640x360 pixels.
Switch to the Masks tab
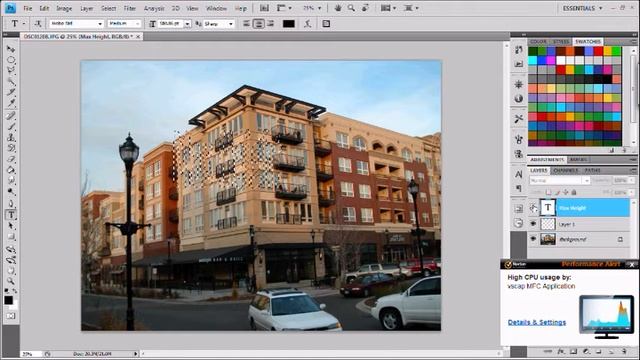point(578,160)
